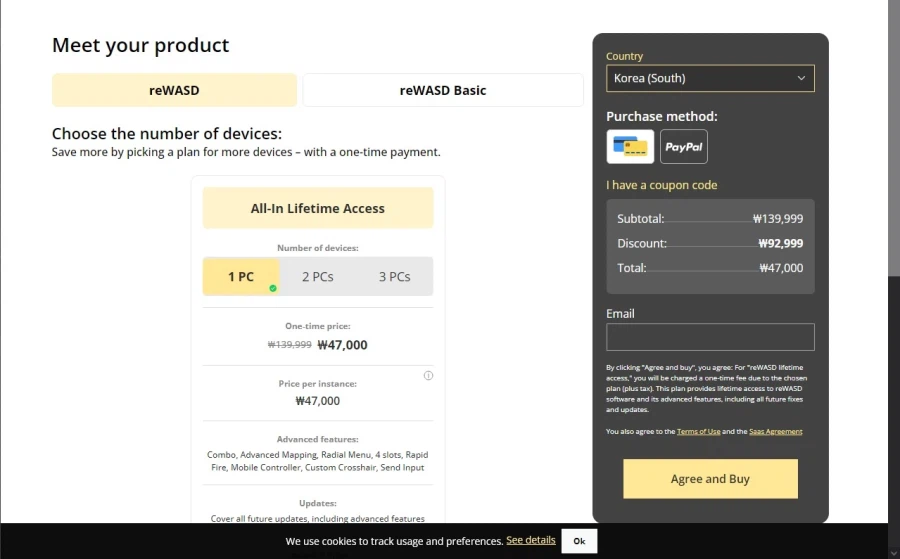Viewport: 900px width, 559px height.
Task: Select the 2 PCs device option
Action: point(318,277)
